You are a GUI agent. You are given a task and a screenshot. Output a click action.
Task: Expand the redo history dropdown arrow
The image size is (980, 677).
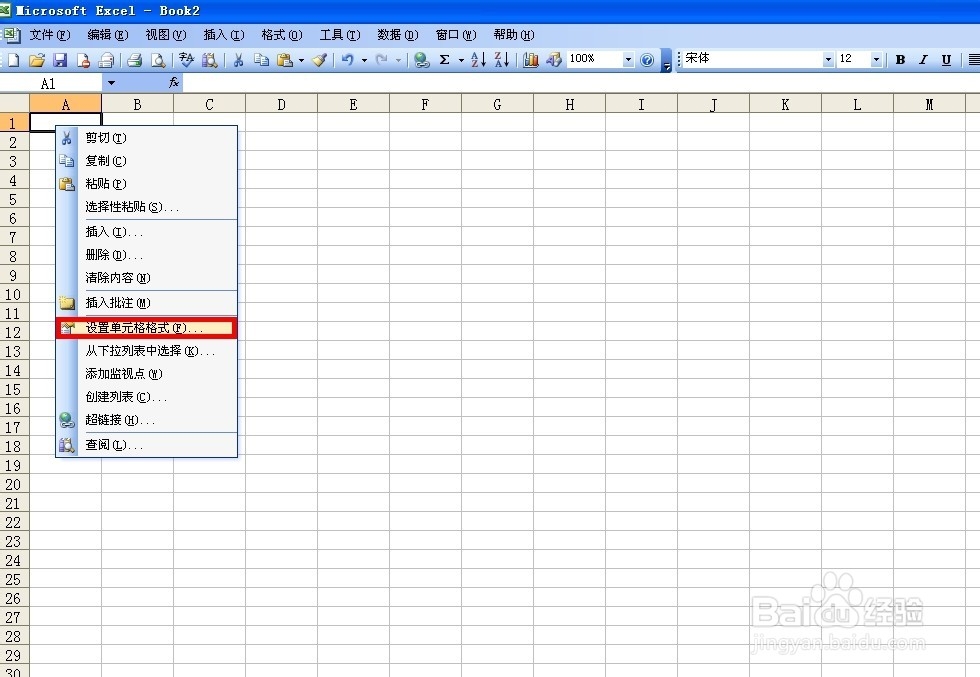click(x=398, y=60)
